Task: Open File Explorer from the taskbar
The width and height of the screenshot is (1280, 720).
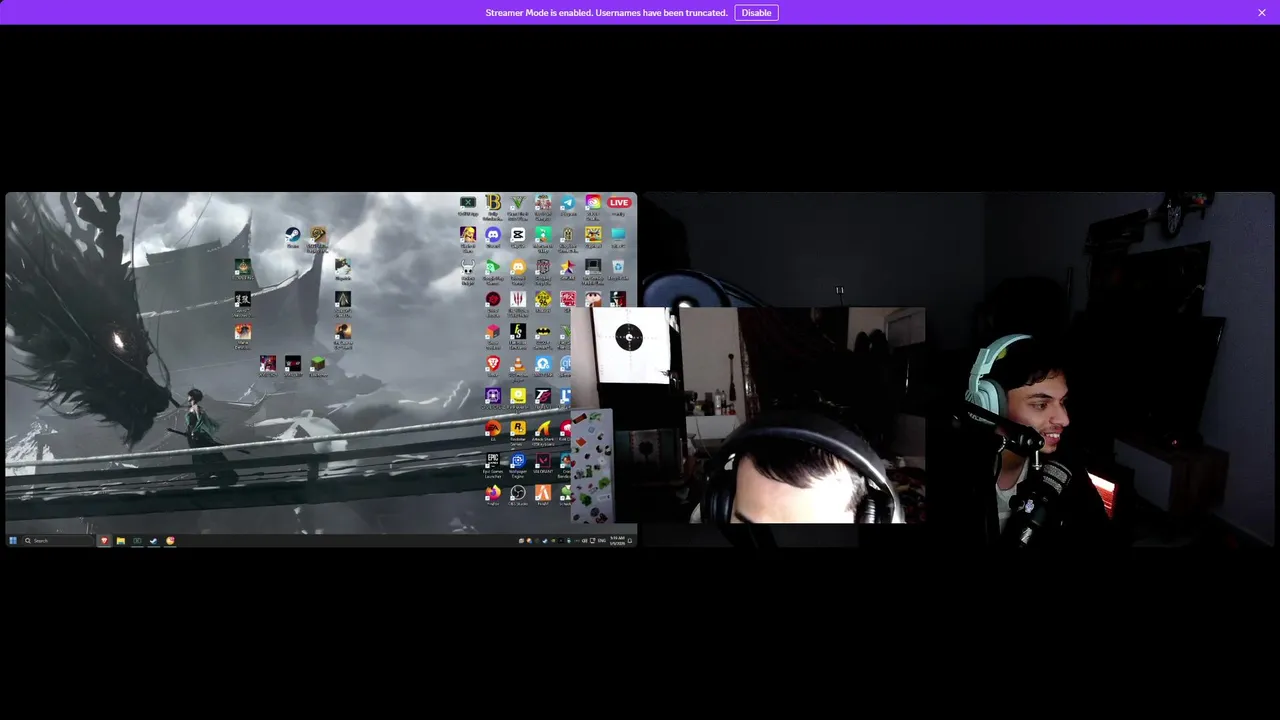Action: (120, 540)
